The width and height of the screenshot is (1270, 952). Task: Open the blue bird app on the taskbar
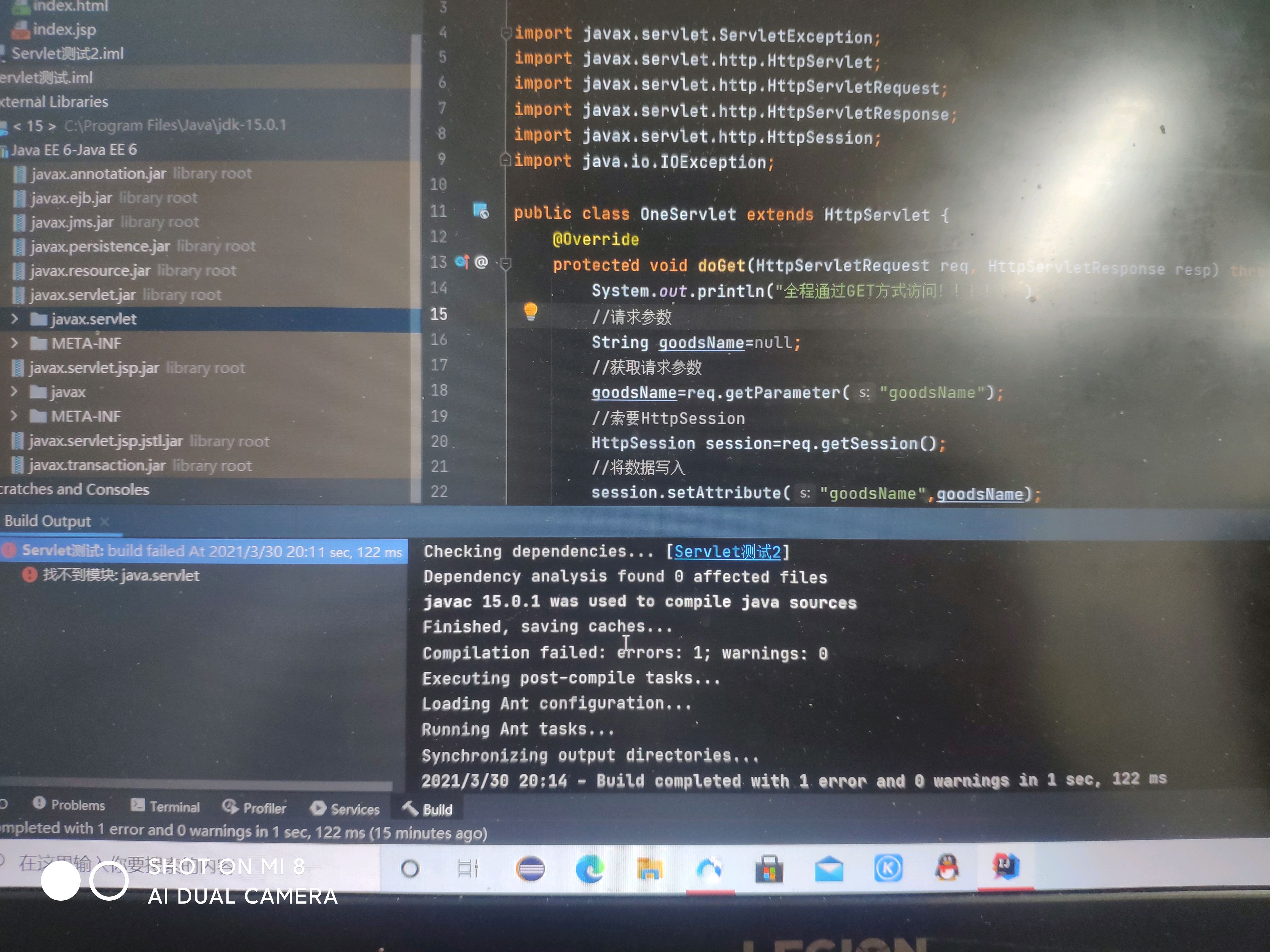(710, 869)
